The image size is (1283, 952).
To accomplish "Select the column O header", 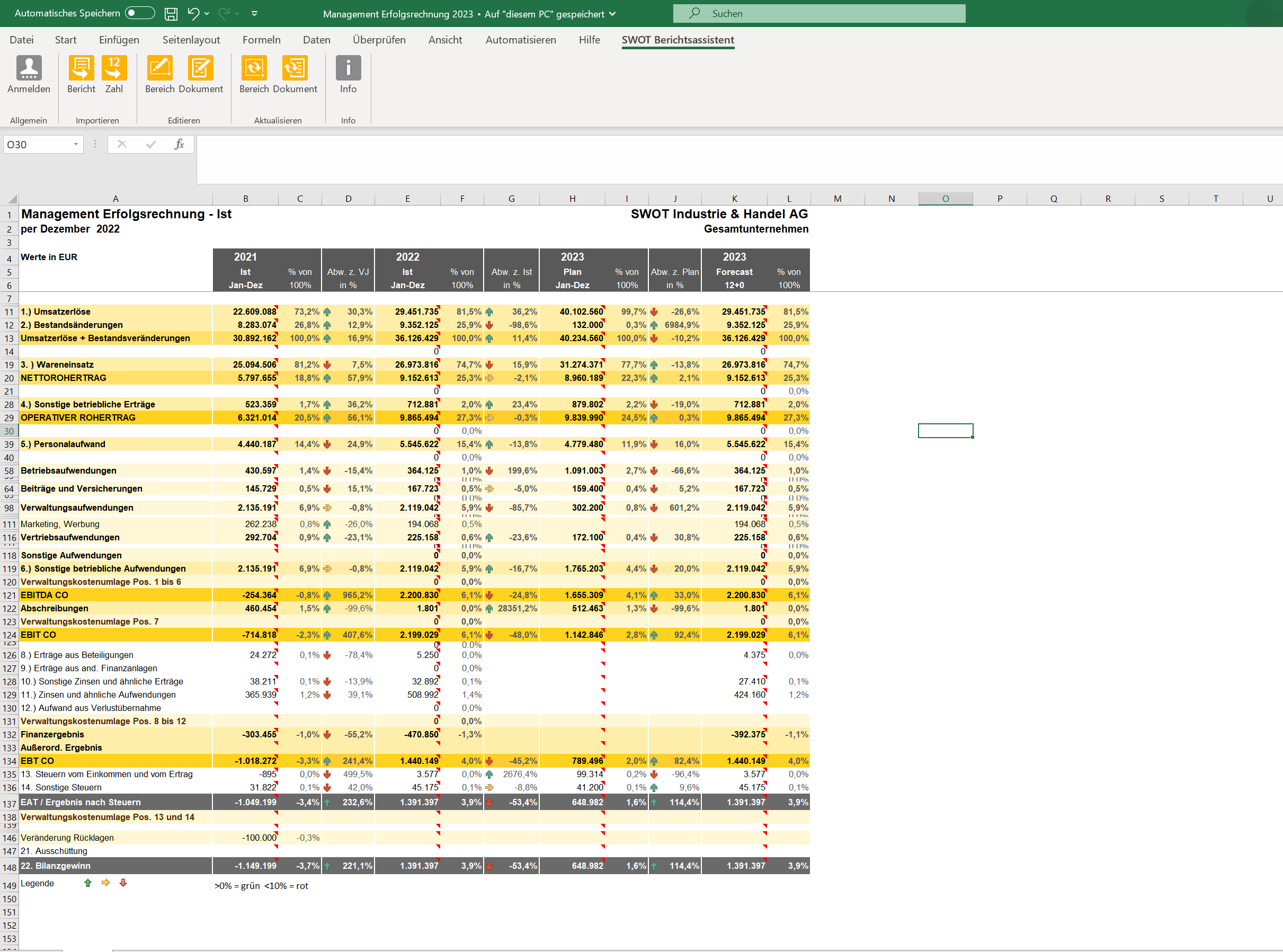I will pyautogui.click(x=945, y=199).
